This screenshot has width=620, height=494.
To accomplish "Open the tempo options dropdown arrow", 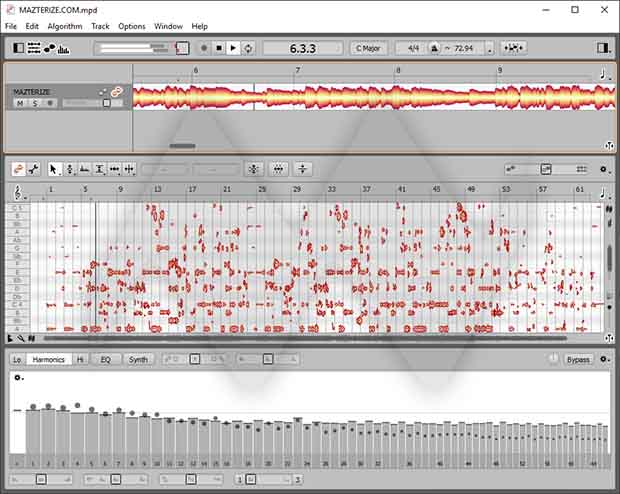I will coord(490,50).
